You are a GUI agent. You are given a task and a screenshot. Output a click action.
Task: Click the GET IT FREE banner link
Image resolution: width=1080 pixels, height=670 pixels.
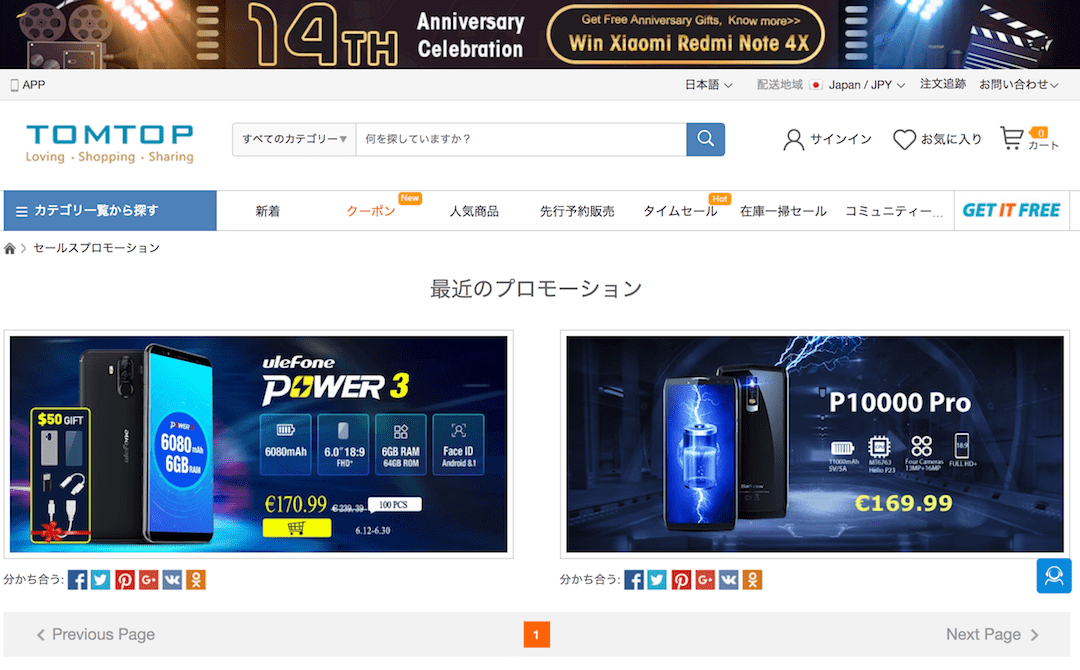point(1011,211)
